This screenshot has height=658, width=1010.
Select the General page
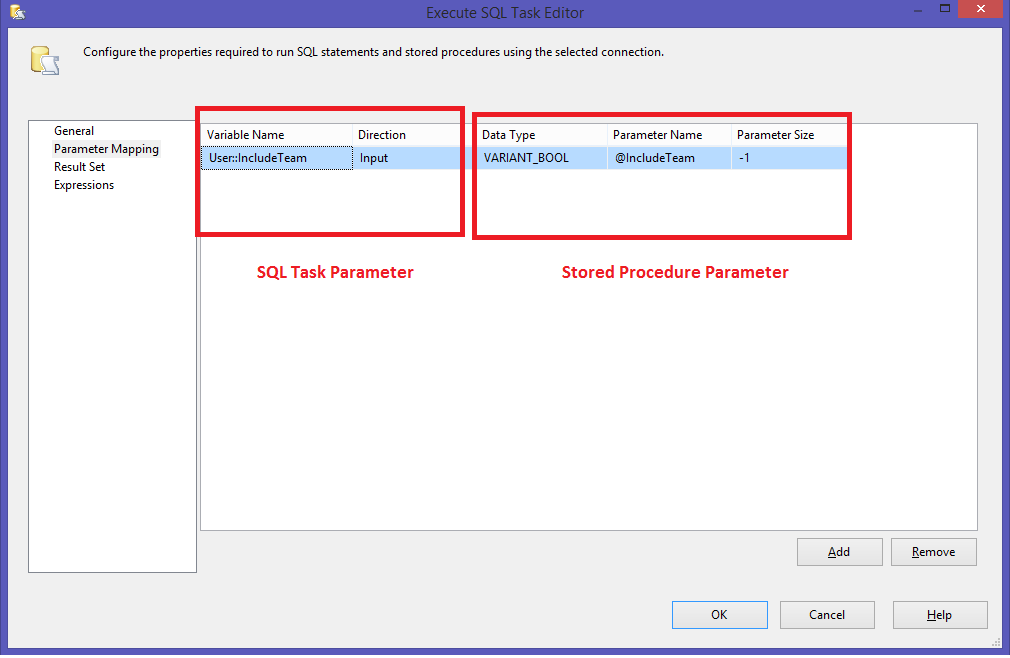click(x=74, y=130)
